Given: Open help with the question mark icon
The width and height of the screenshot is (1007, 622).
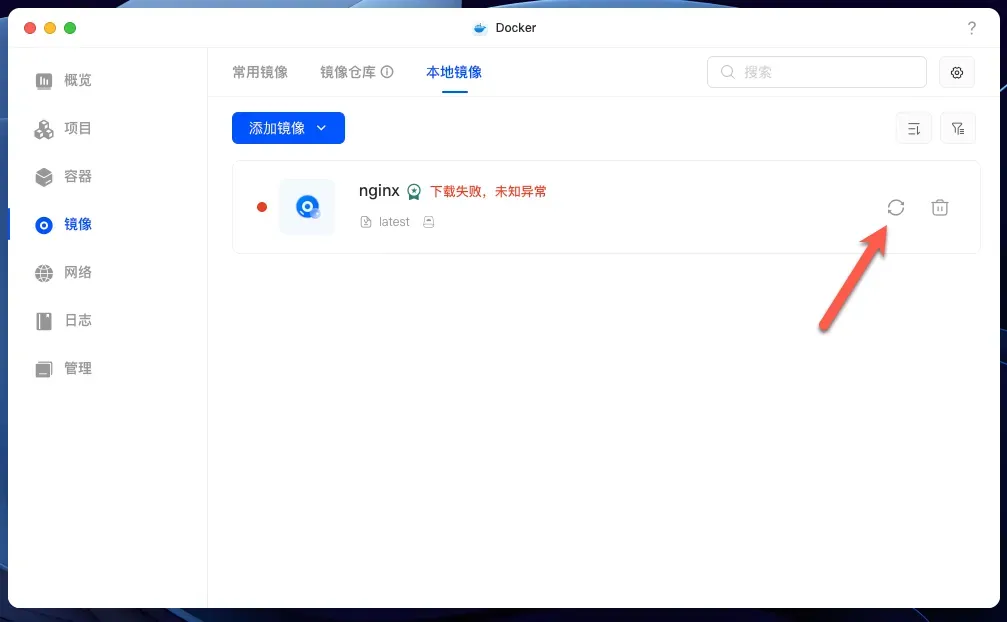Looking at the screenshot, I should click(972, 28).
